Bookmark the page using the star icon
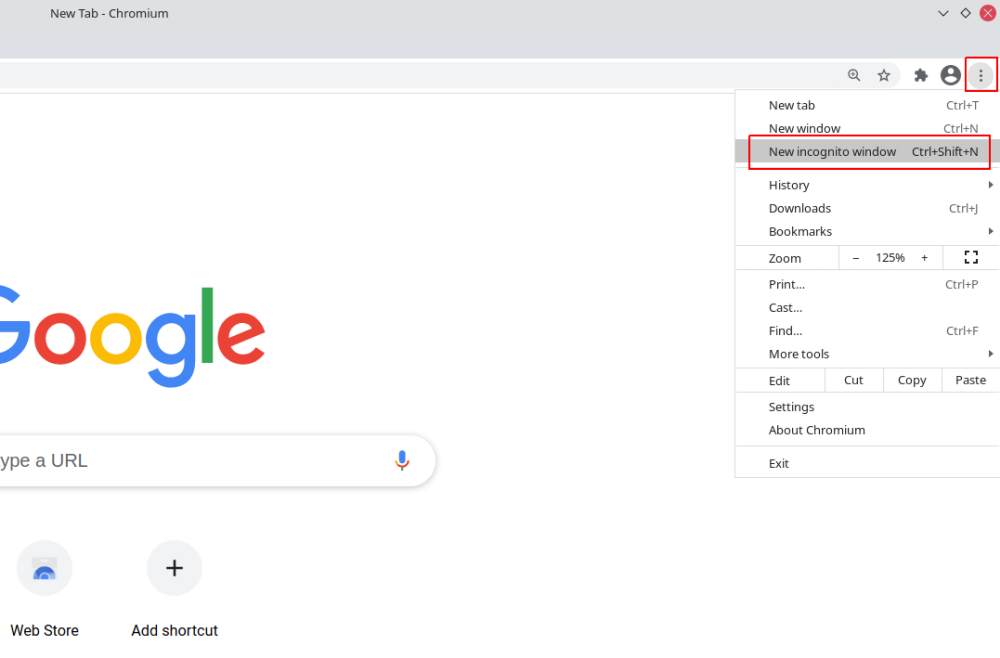Viewport: 1000px width, 658px height. tap(884, 75)
